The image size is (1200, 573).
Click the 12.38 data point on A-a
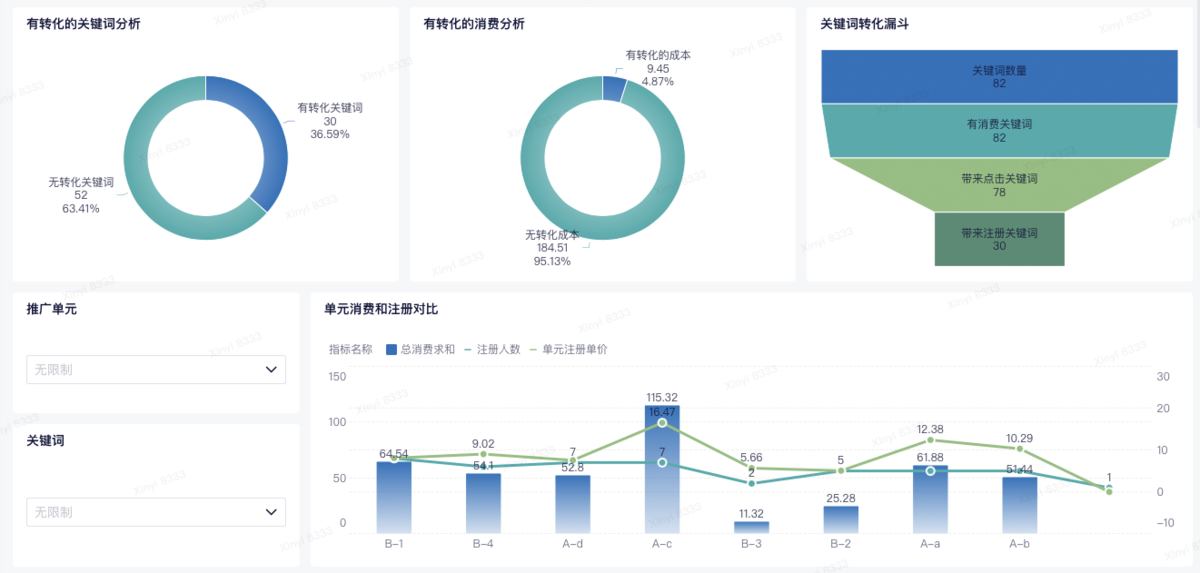pyautogui.click(x=930, y=440)
